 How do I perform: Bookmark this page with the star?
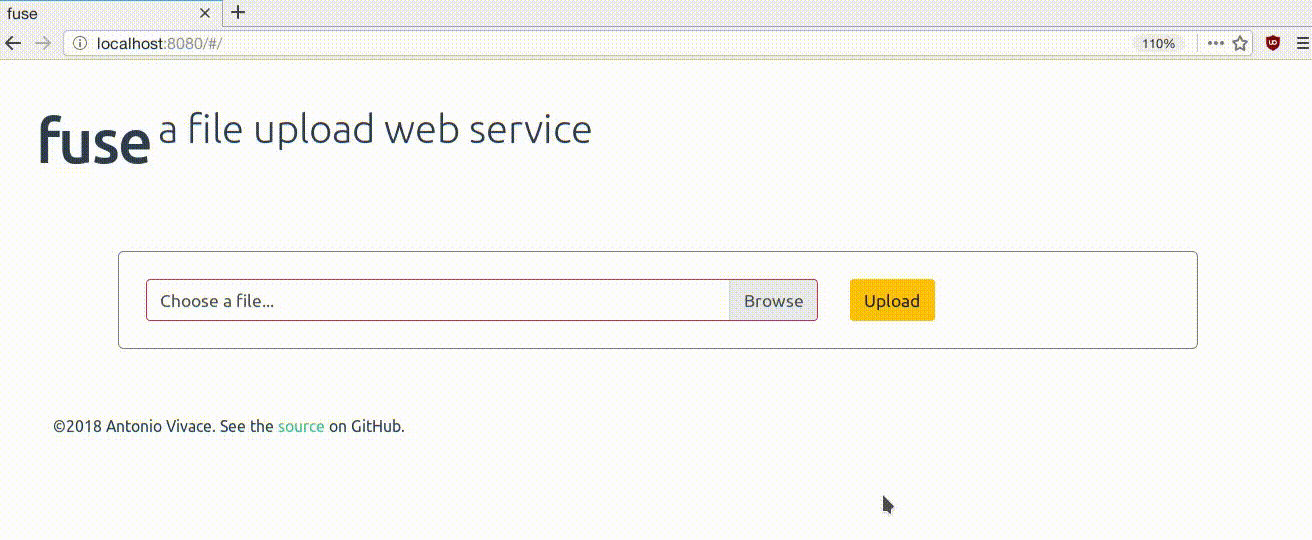tap(1240, 44)
